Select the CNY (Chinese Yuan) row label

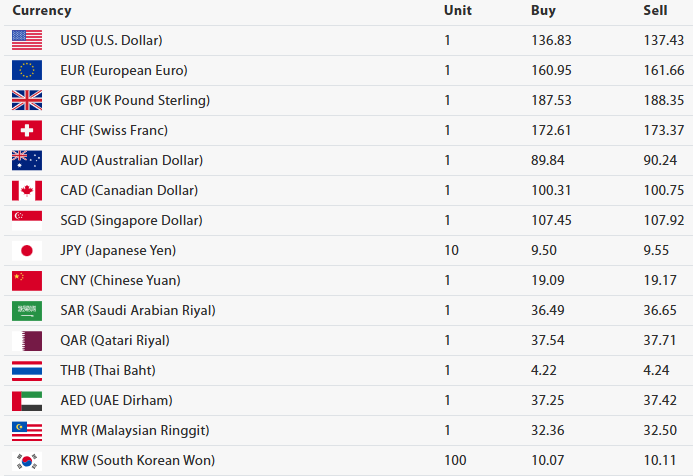click(120, 280)
